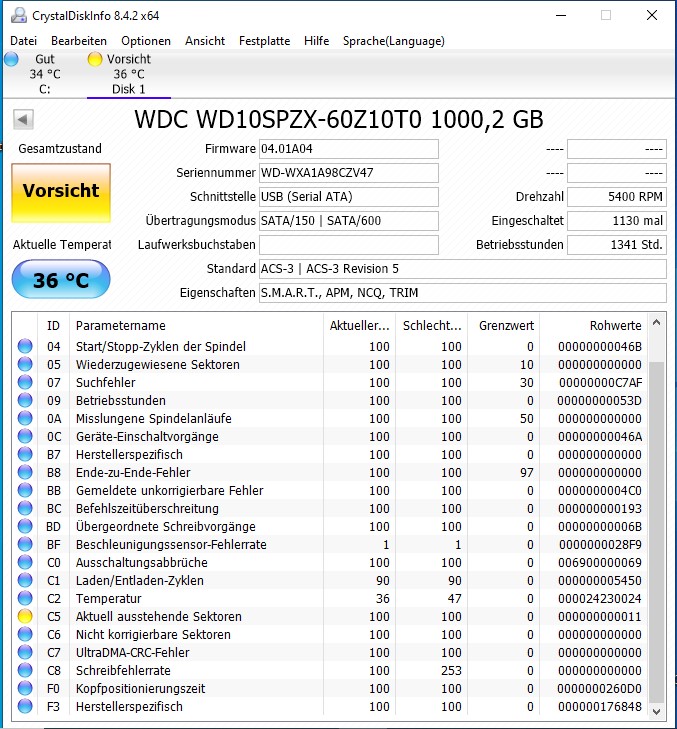677x729 pixels.
Task: Click the status icon for Übergeordnete Schreibvorgänge
Action: point(25,526)
